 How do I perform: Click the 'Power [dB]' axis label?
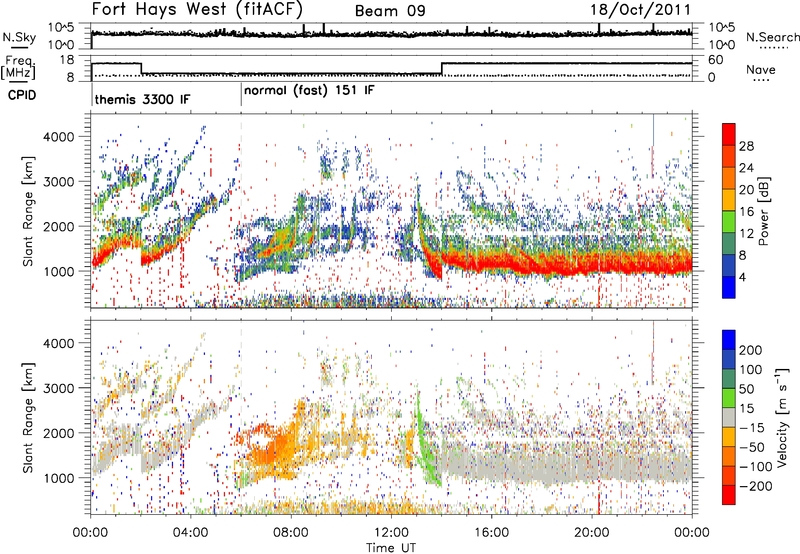click(x=763, y=211)
